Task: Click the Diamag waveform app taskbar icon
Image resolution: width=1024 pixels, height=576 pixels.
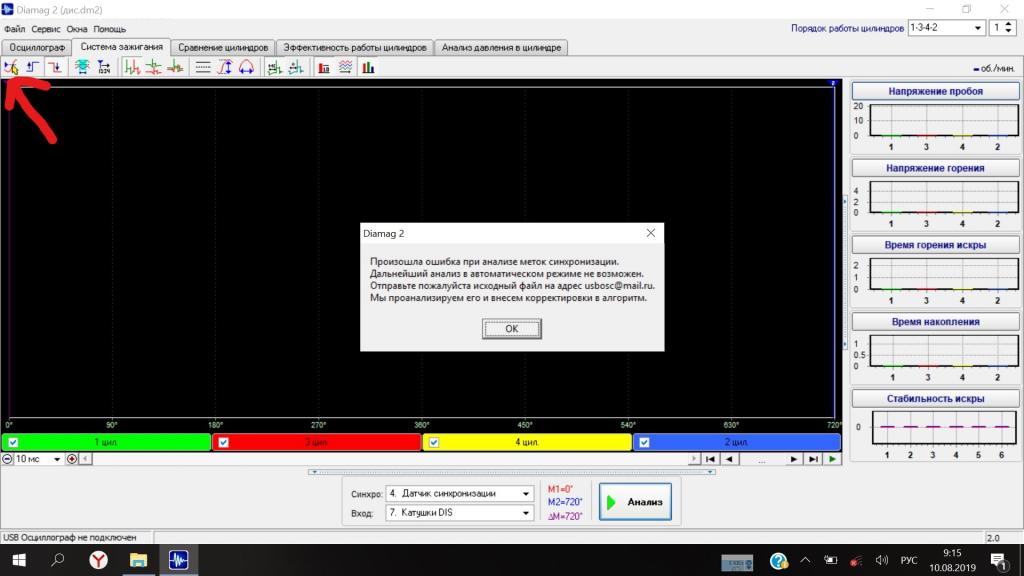Action: 178,560
